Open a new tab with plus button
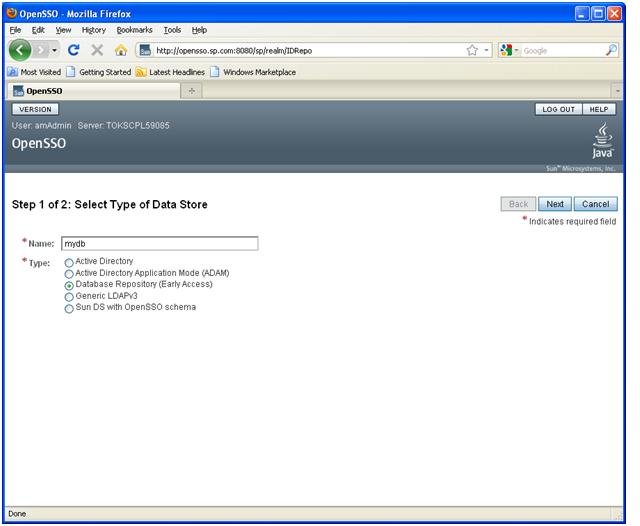 (191, 91)
